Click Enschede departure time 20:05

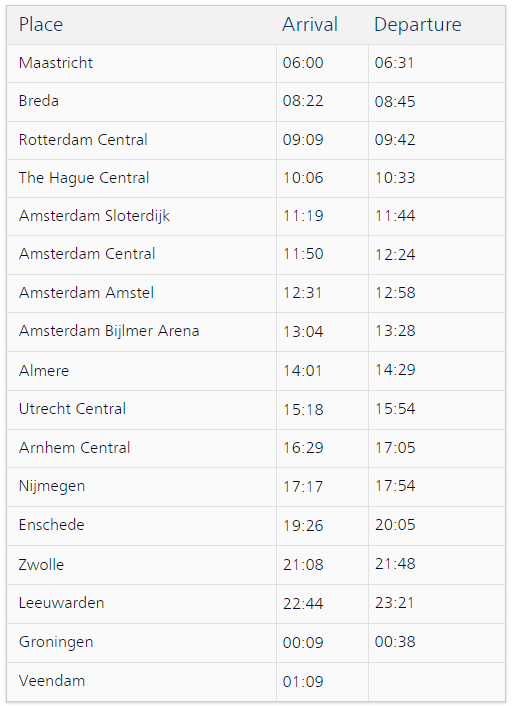tap(395, 525)
